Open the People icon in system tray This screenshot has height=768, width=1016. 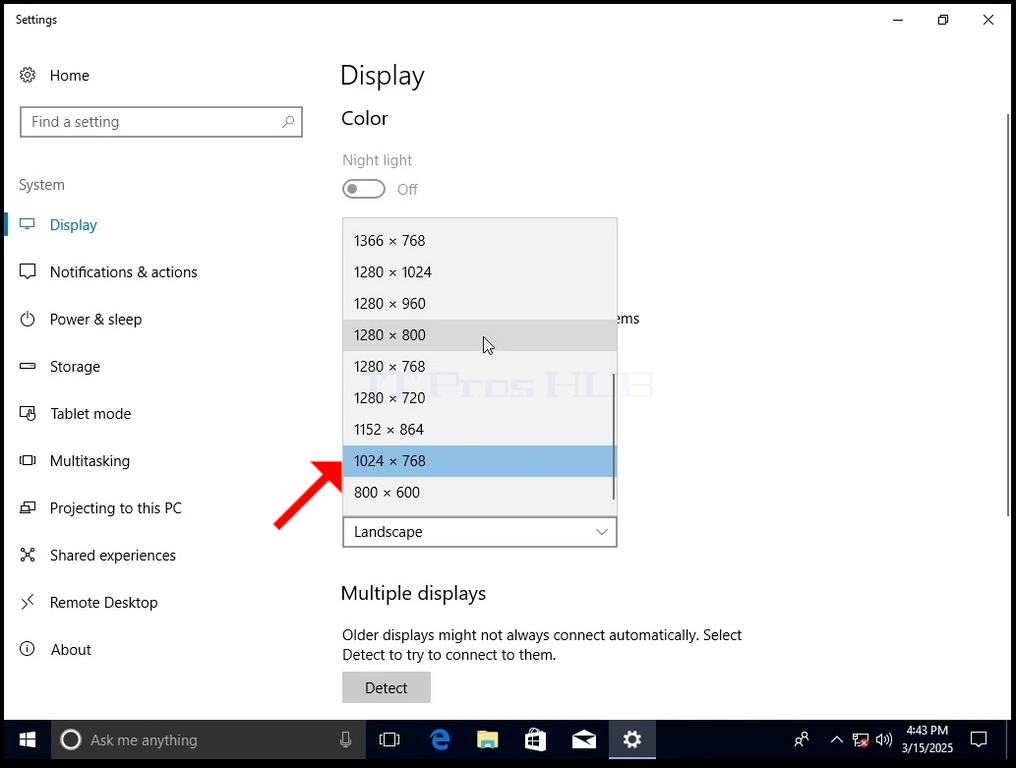802,739
